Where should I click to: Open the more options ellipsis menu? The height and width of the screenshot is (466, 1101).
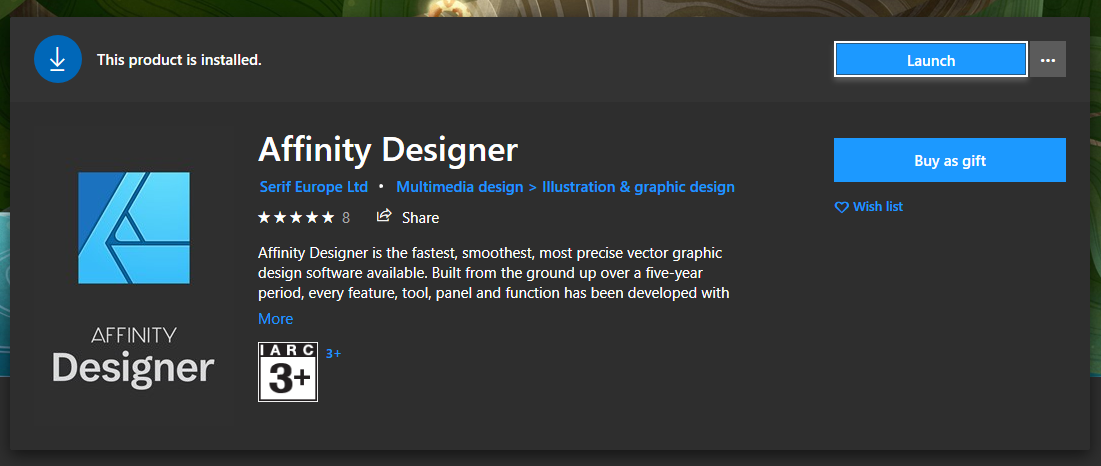[x=1048, y=60]
